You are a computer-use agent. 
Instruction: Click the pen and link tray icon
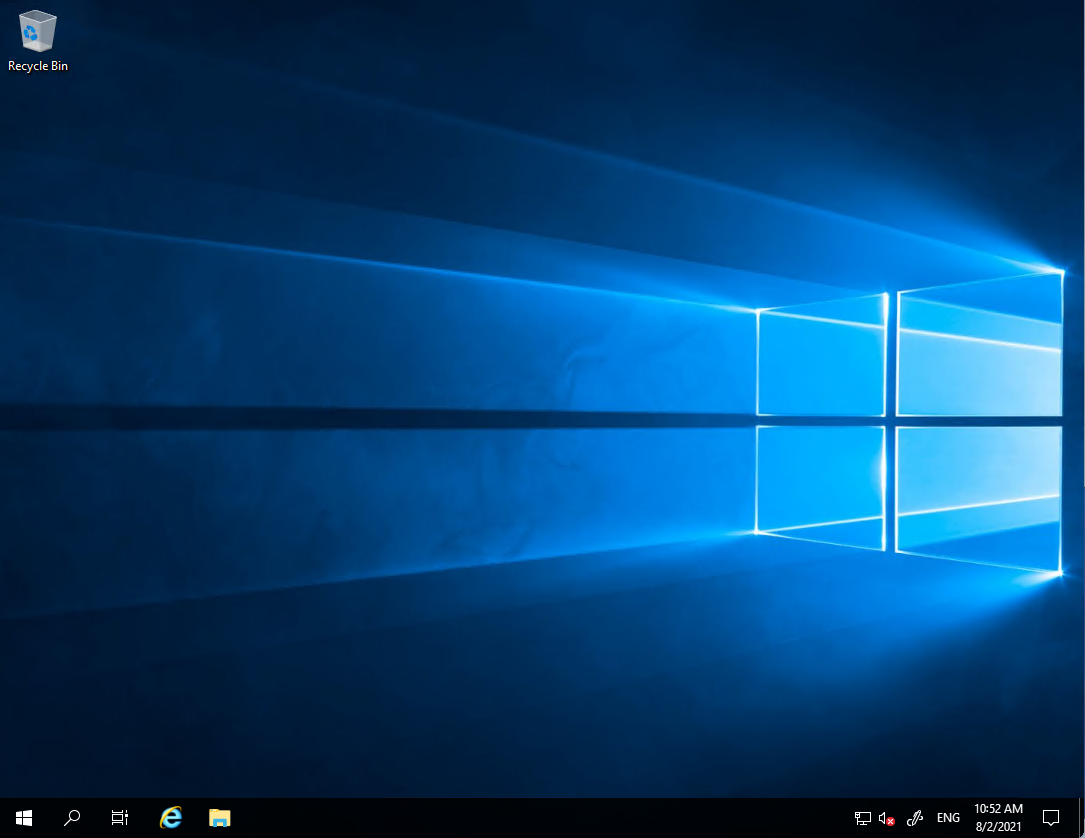[x=915, y=819]
